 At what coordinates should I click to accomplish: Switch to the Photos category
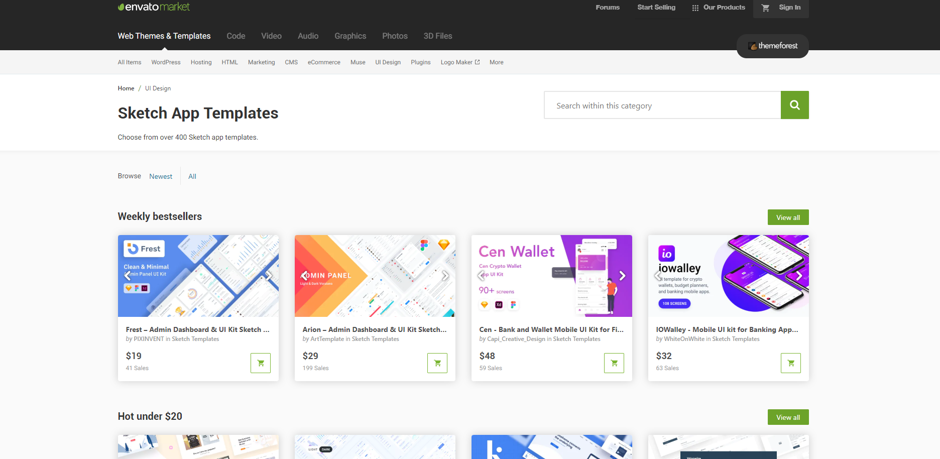pyautogui.click(x=394, y=36)
